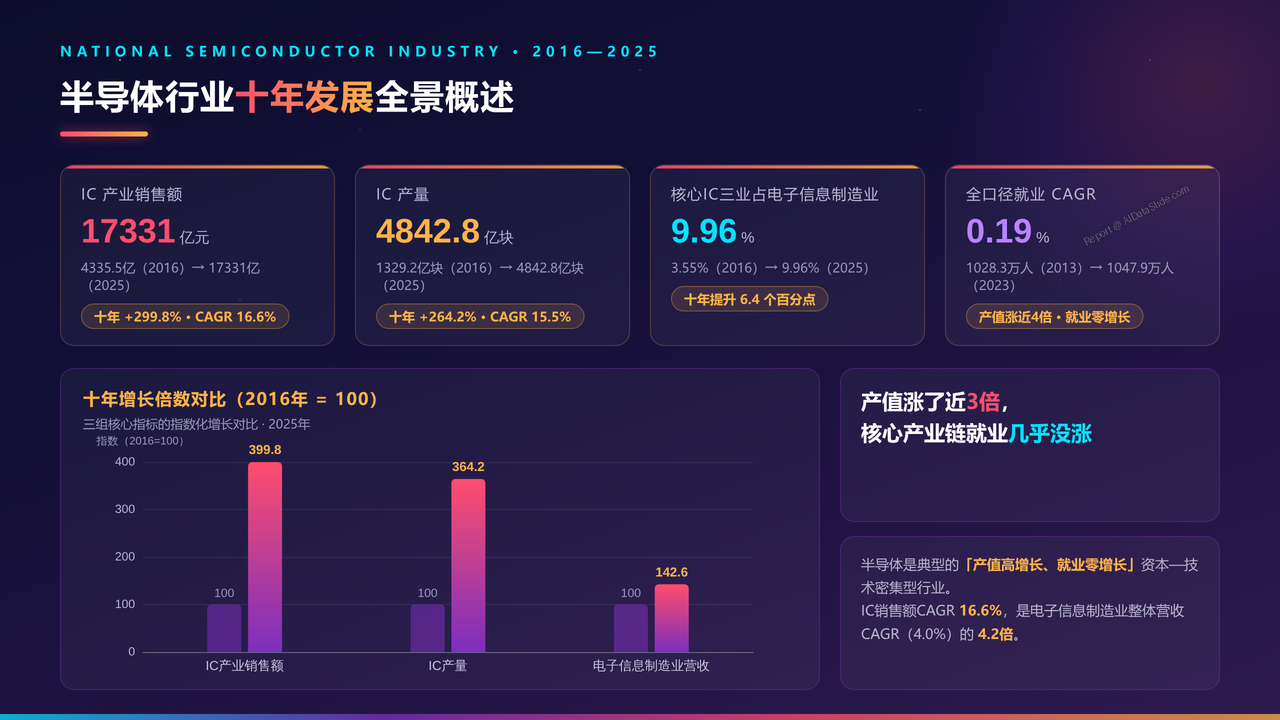Click the 核心IC三业占电子信息制造业 label

pos(775,195)
